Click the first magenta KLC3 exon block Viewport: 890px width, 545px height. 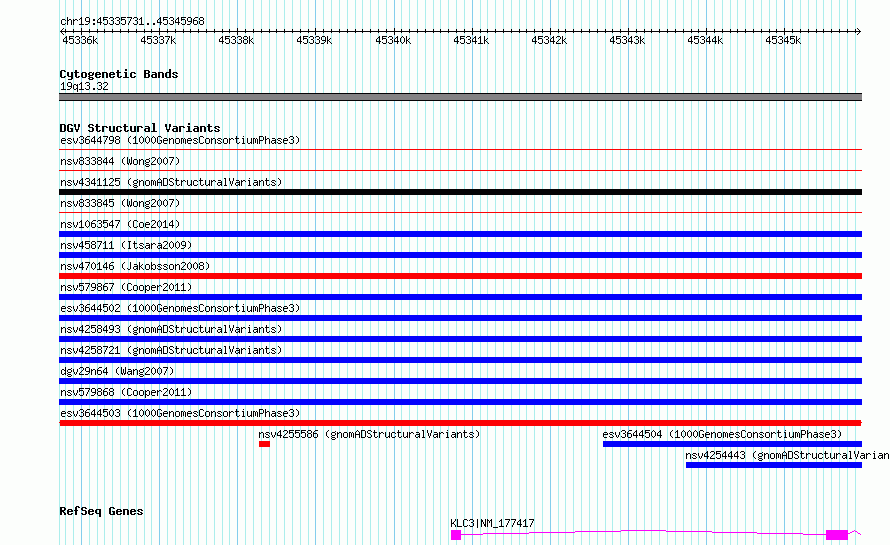(456, 535)
